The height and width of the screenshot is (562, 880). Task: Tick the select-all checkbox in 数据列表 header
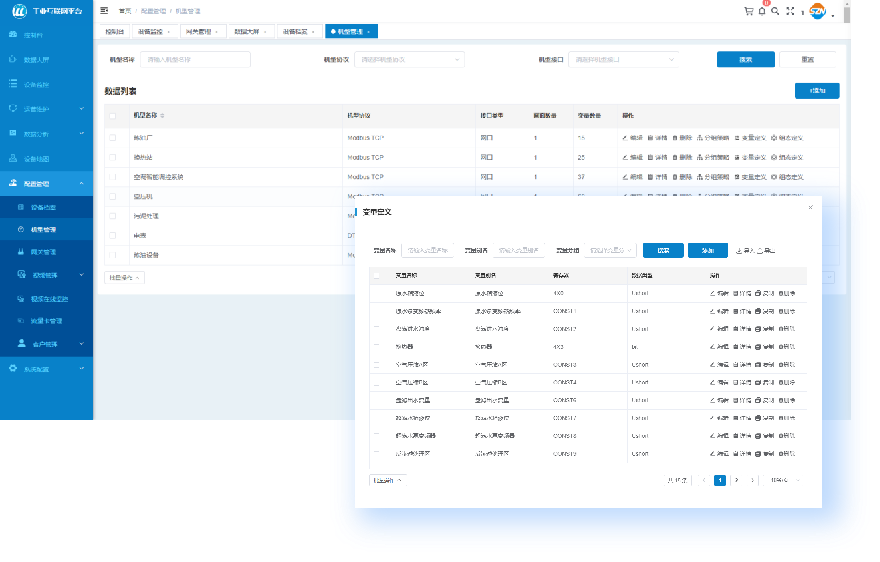tap(112, 115)
